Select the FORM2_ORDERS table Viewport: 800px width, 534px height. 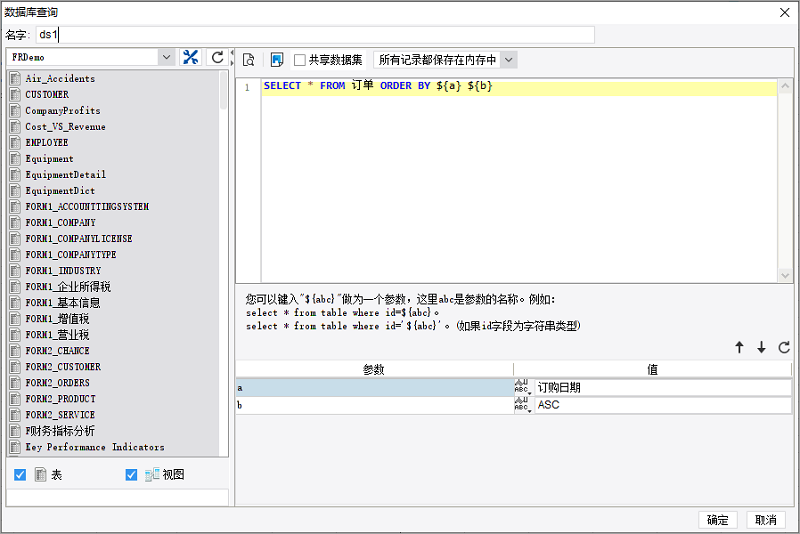click(x=57, y=383)
